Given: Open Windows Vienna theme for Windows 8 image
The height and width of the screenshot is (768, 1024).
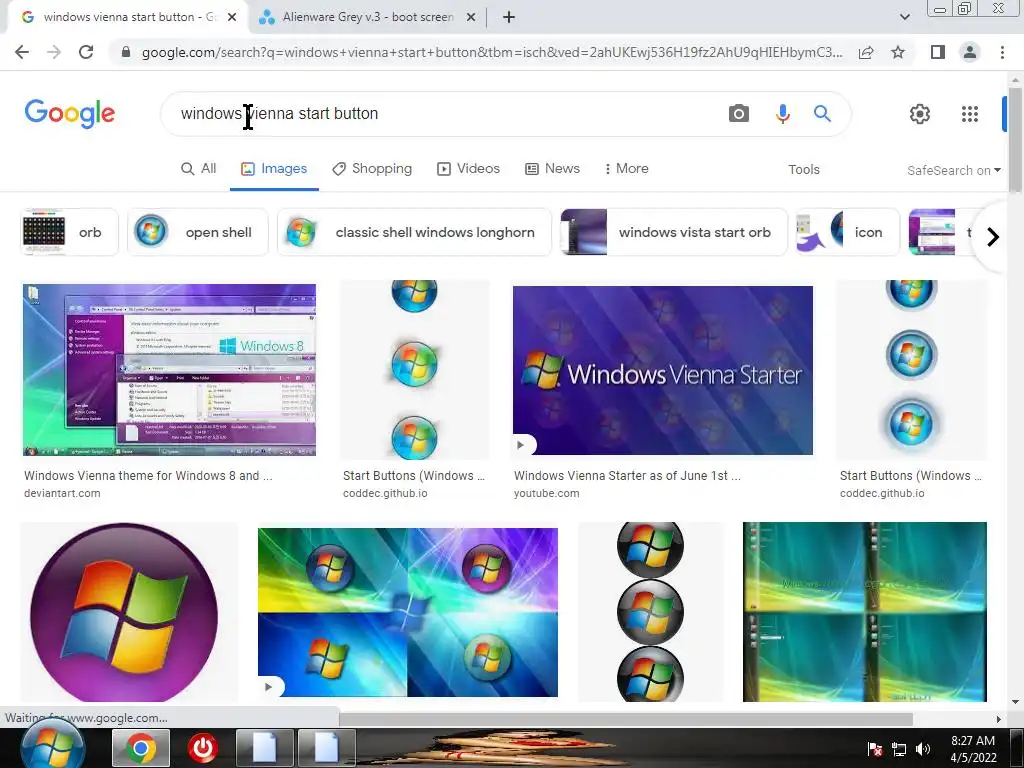Looking at the screenshot, I should [169, 370].
